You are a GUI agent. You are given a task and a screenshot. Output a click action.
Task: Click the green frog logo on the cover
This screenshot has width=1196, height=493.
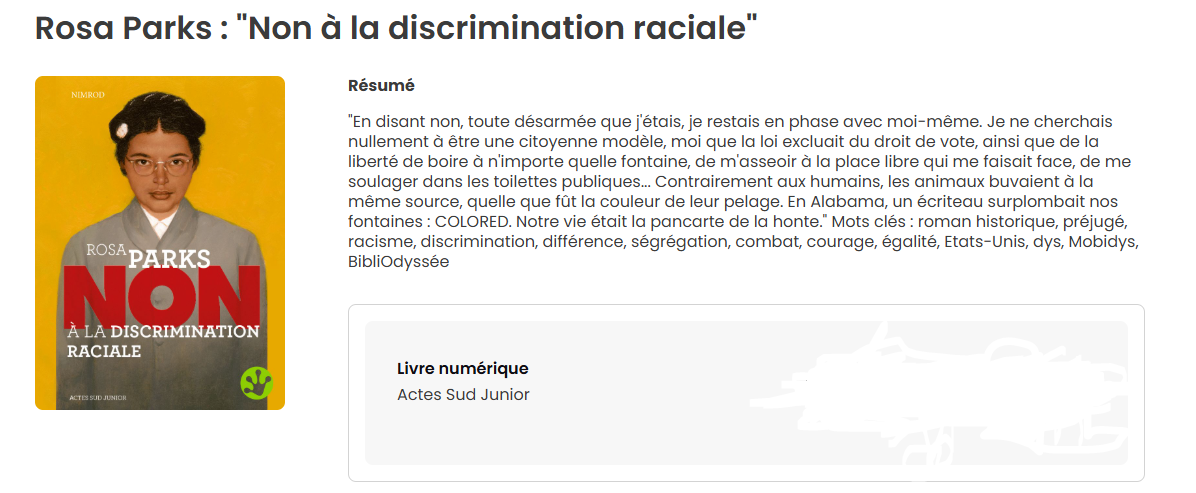pos(256,382)
